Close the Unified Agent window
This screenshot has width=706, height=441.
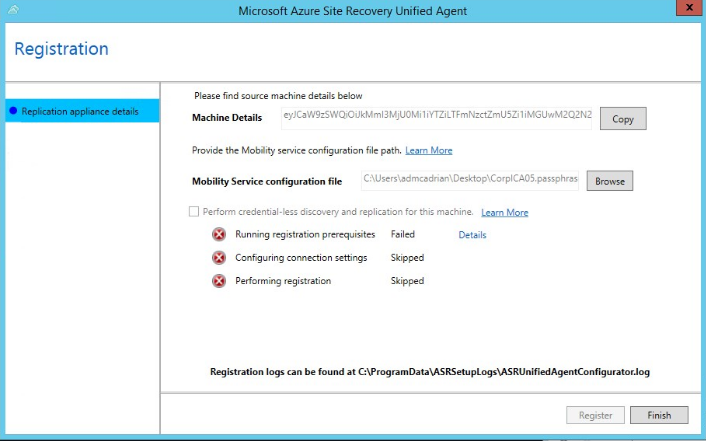point(689,8)
